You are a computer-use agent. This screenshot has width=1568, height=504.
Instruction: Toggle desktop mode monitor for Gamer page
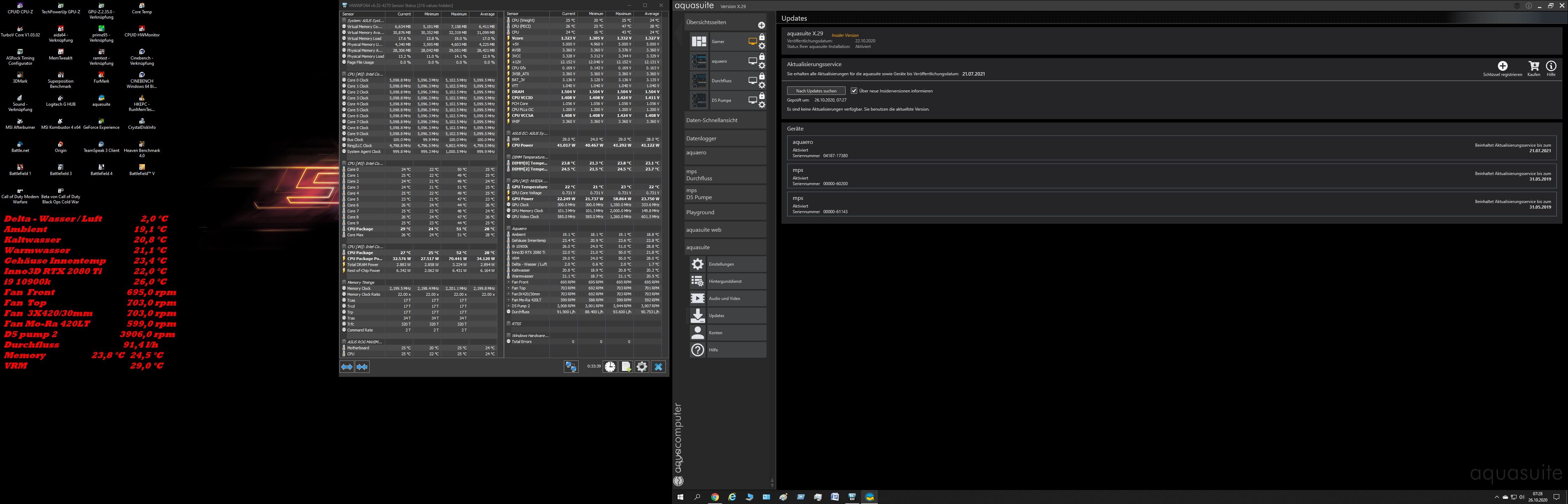(752, 41)
